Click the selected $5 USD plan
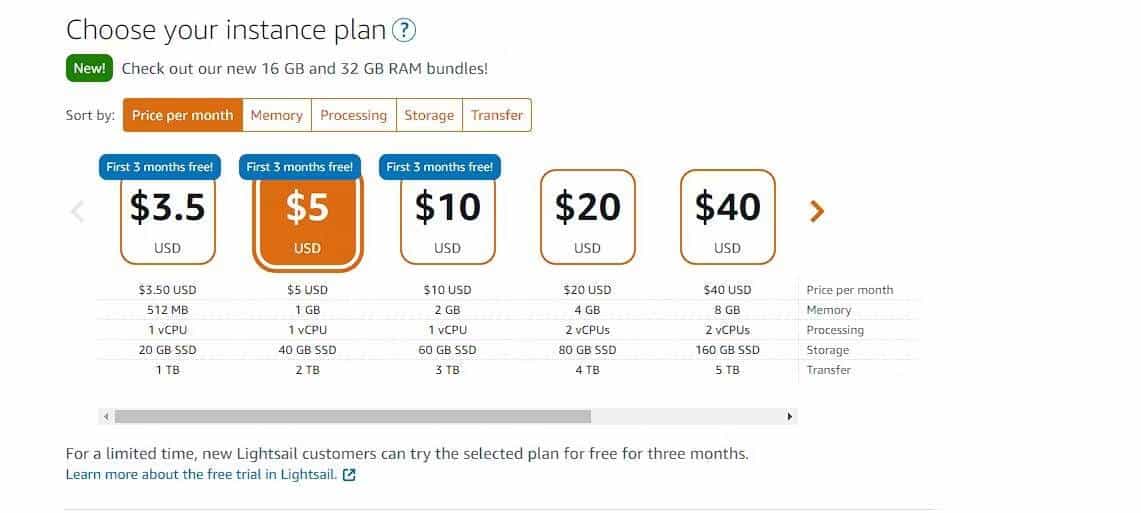1141x513 pixels. point(307,220)
